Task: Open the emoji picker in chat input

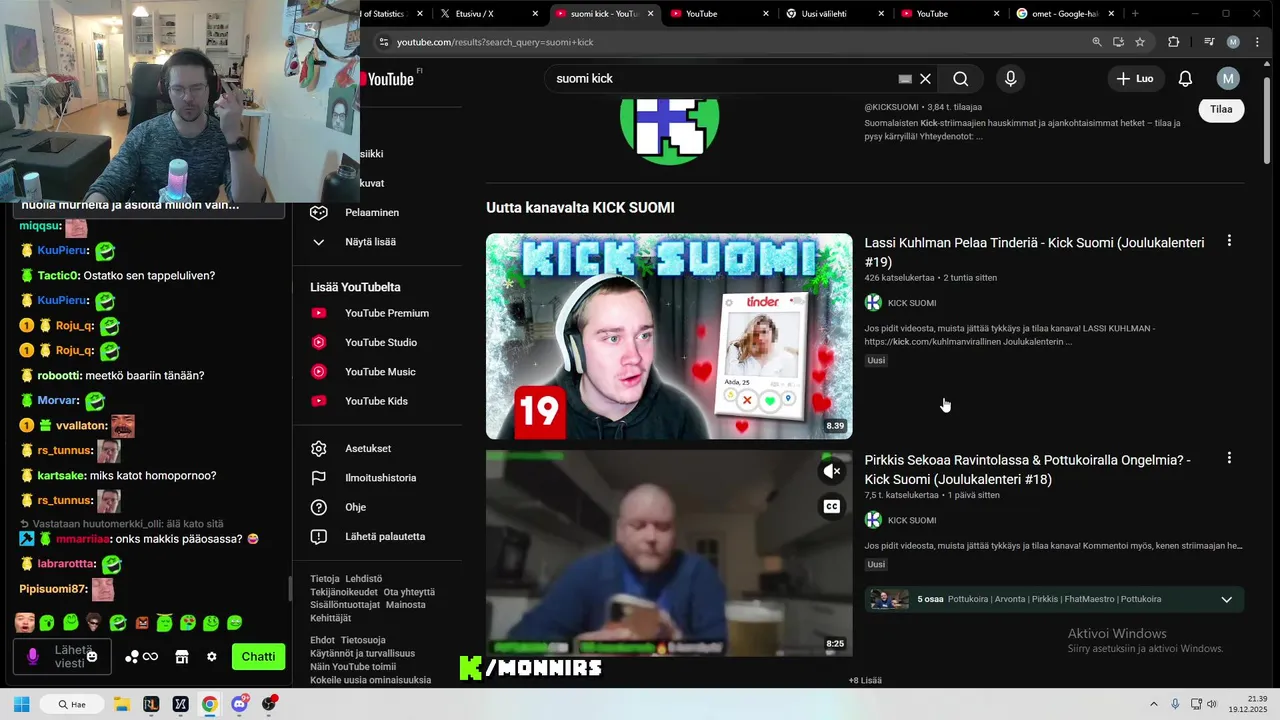Action: pyautogui.click(x=92, y=657)
